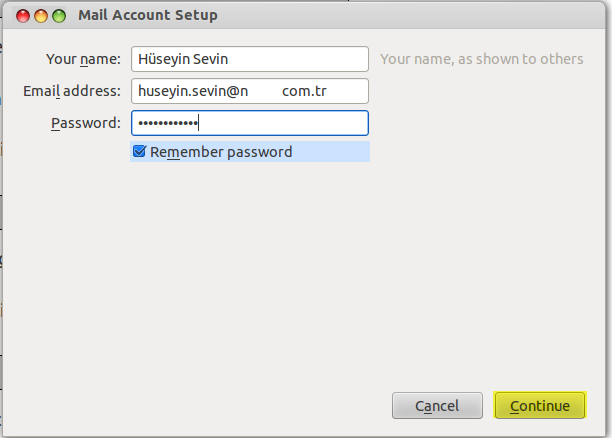Place cursor on 'com.tr' in email field
Image resolution: width=612 pixels, height=438 pixels.
[x=304, y=91]
